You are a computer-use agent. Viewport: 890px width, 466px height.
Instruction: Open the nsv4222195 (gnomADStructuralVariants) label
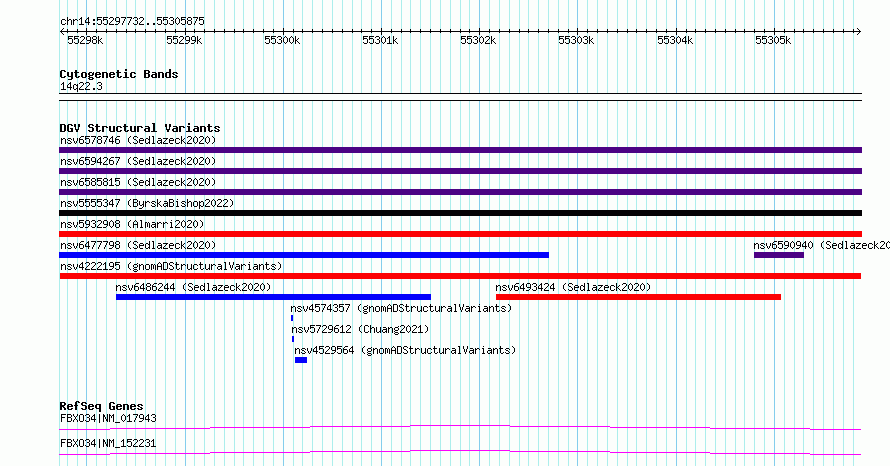[x=171, y=266]
